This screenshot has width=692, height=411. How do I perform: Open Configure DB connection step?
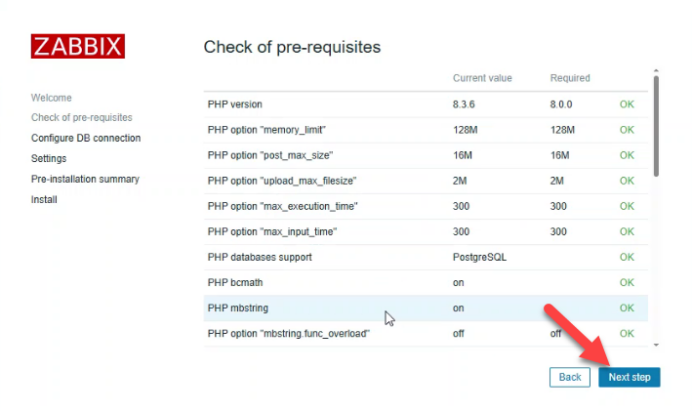coord(86,138)
